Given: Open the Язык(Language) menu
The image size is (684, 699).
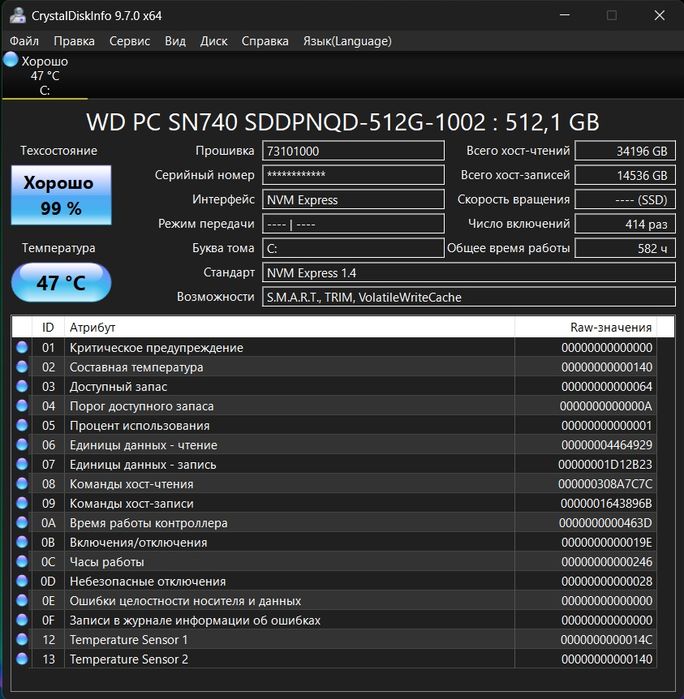Looking at the screenshot, I should pyautogui.click(x=347, y=41).
